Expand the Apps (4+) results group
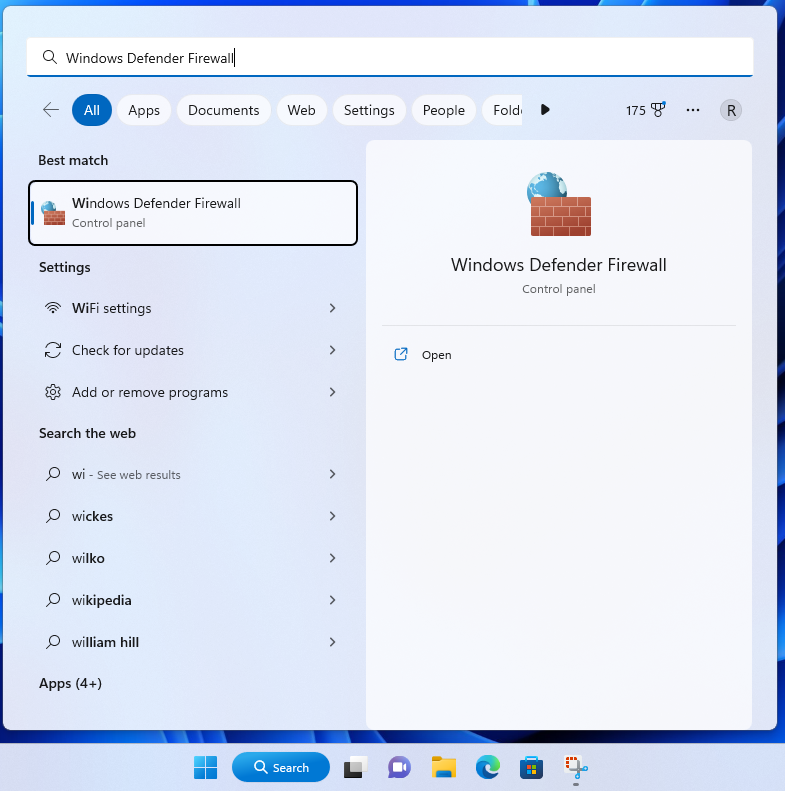The width and height of the screenshot is (785, 791). pos(71,683)
